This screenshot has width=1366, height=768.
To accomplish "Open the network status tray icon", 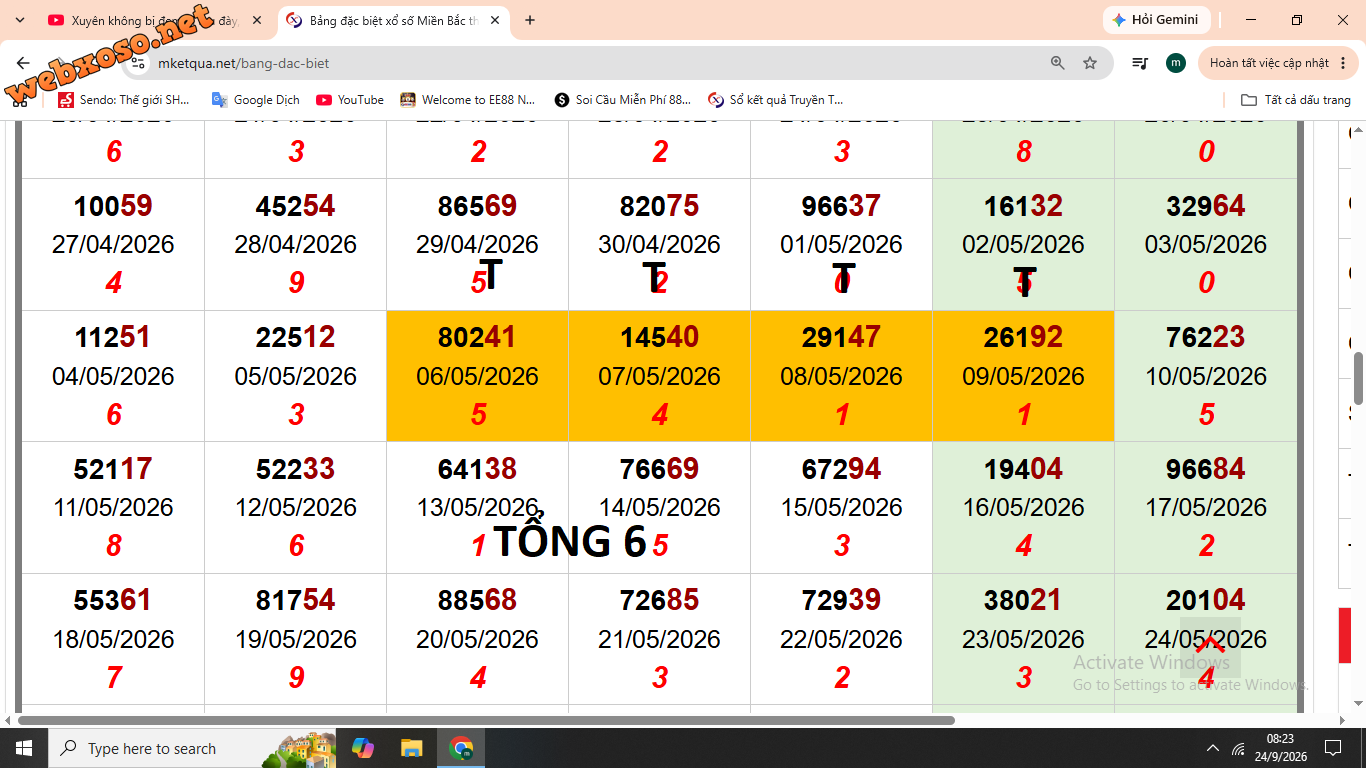I will click(x=1239, y=748).
